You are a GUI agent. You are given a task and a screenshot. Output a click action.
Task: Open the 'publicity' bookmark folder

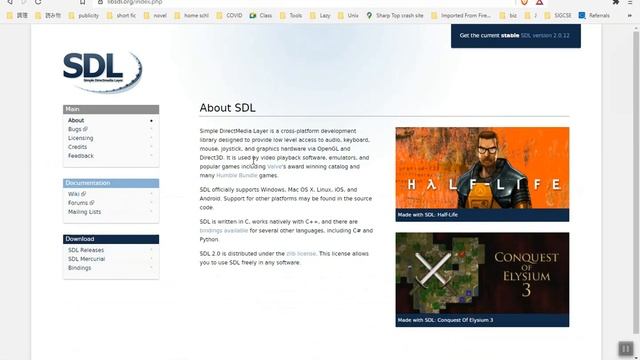[x=84, y=16]
